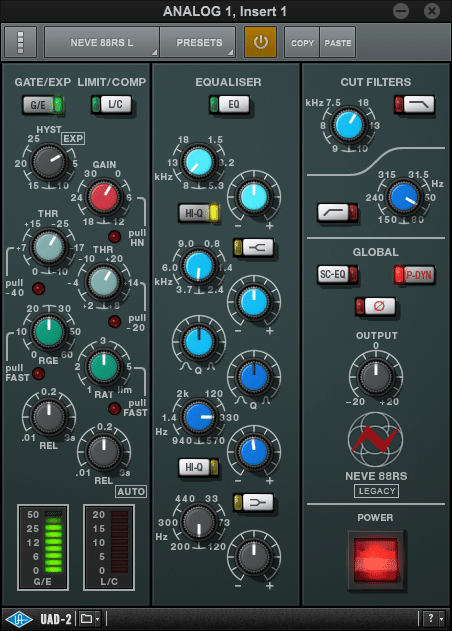Toggle the low-pass cut filter switch
This screenshot has width=452, height=631.
pos(415,105)
